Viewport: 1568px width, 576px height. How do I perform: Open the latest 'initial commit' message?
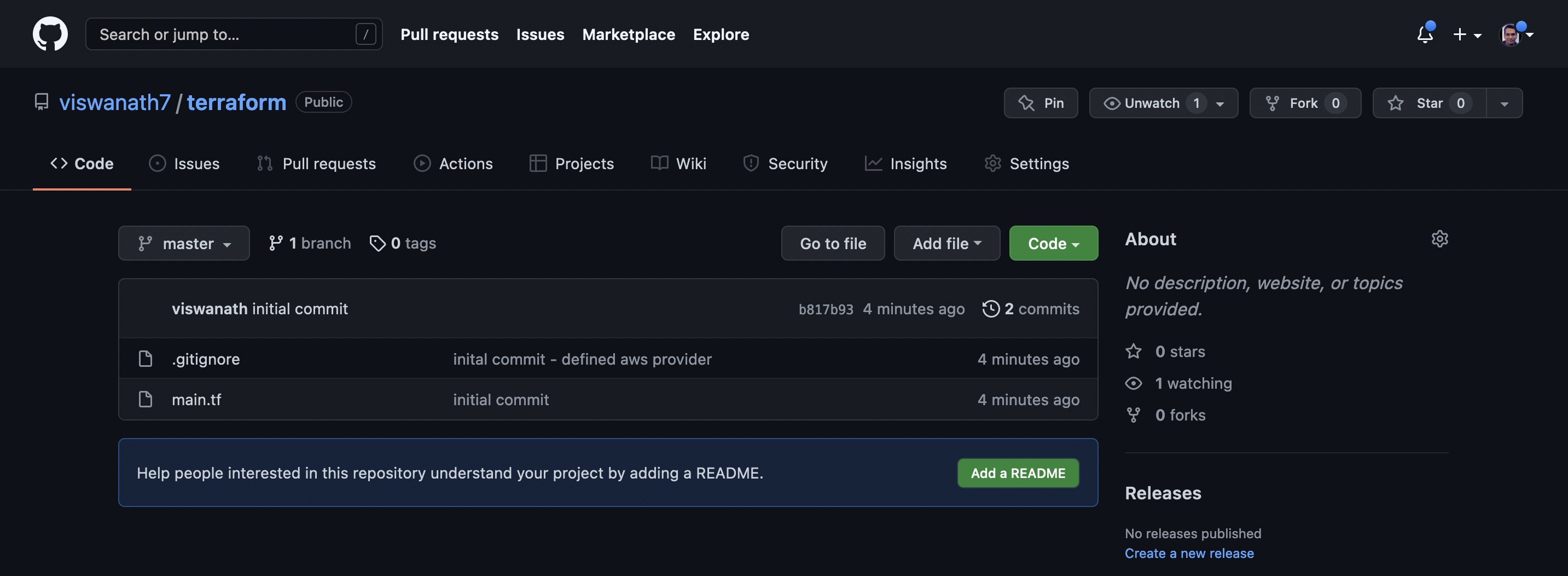coord(299,309)
